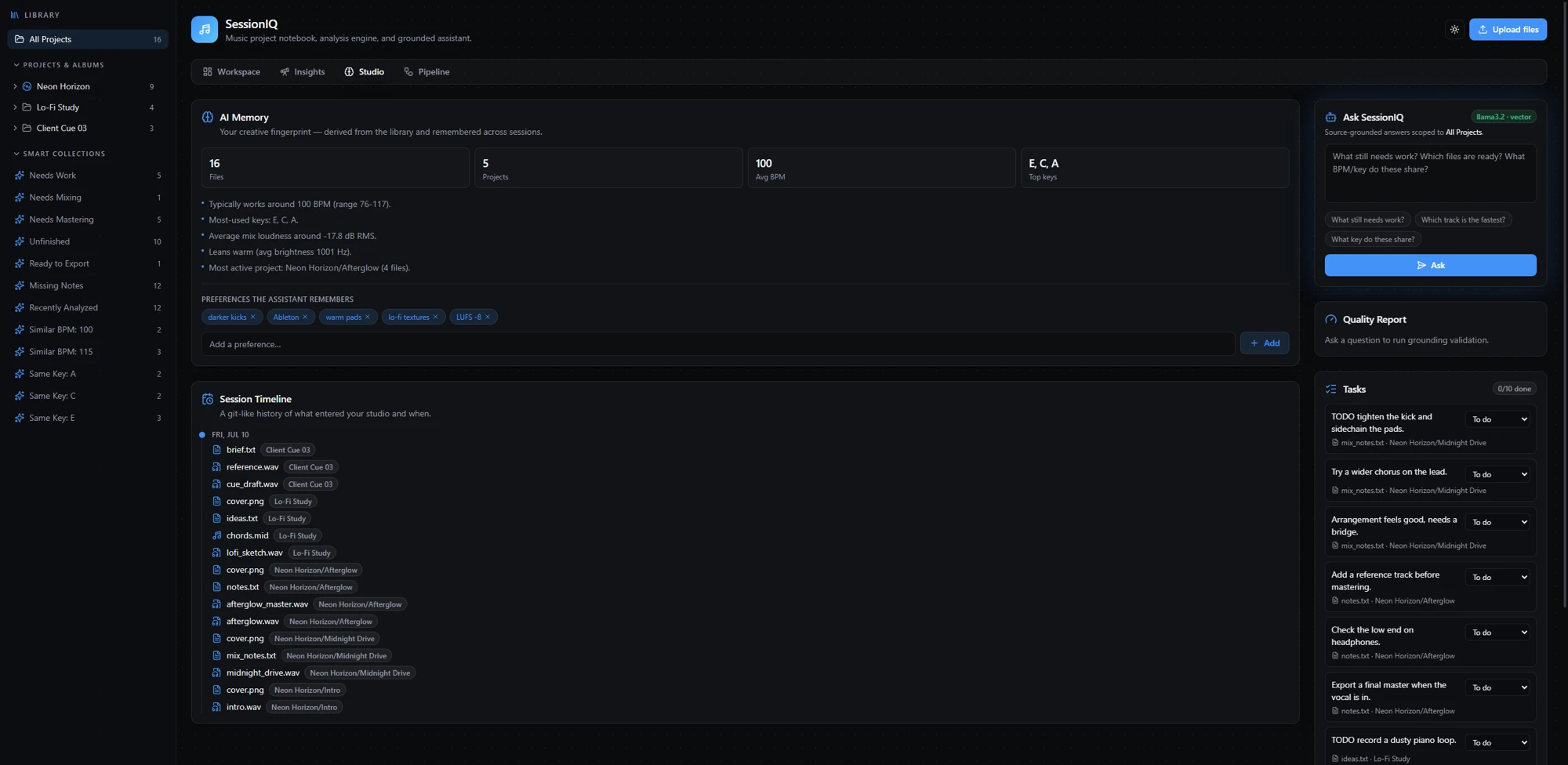Collapse the Projects & Albums section
1568x765 pixels.
click(16, 65)
